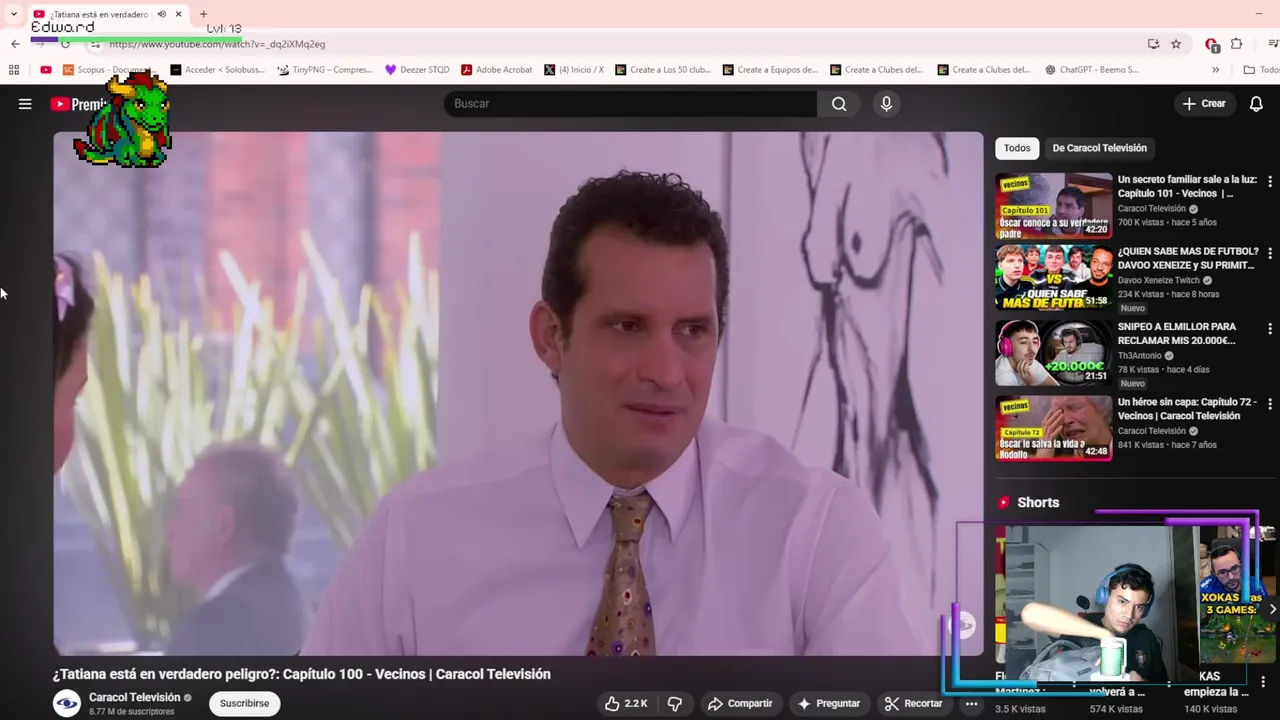Close the '¿Tatiana está en verdadero' tab
This screenshot has width=1280, height=720.
pos(178,14)
